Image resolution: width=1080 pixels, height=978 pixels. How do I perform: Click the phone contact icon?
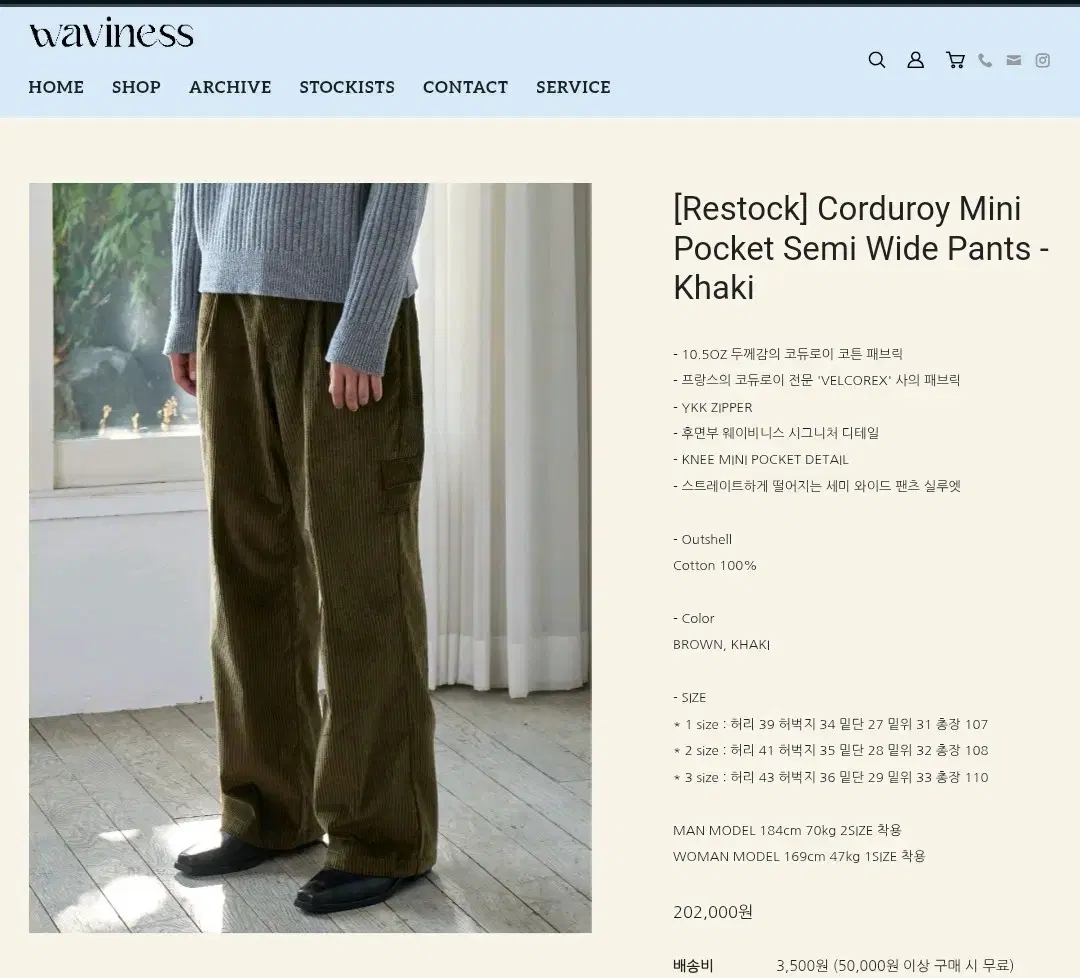pyautogui.click(x=986, y=61)
